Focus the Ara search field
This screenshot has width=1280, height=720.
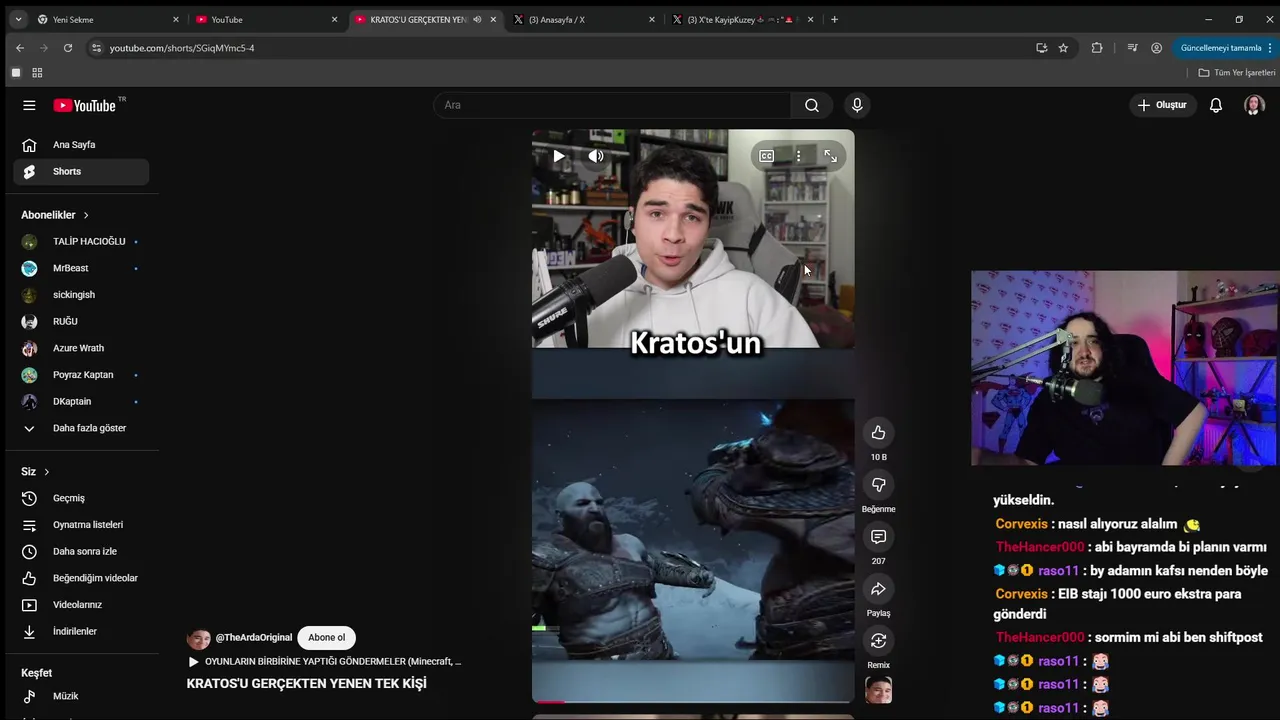(x=612, y=105)
